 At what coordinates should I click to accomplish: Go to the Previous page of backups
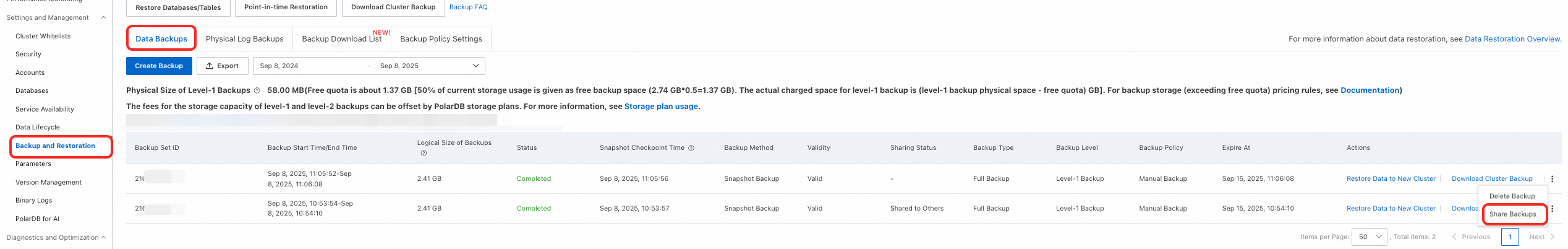(1471, 237)
